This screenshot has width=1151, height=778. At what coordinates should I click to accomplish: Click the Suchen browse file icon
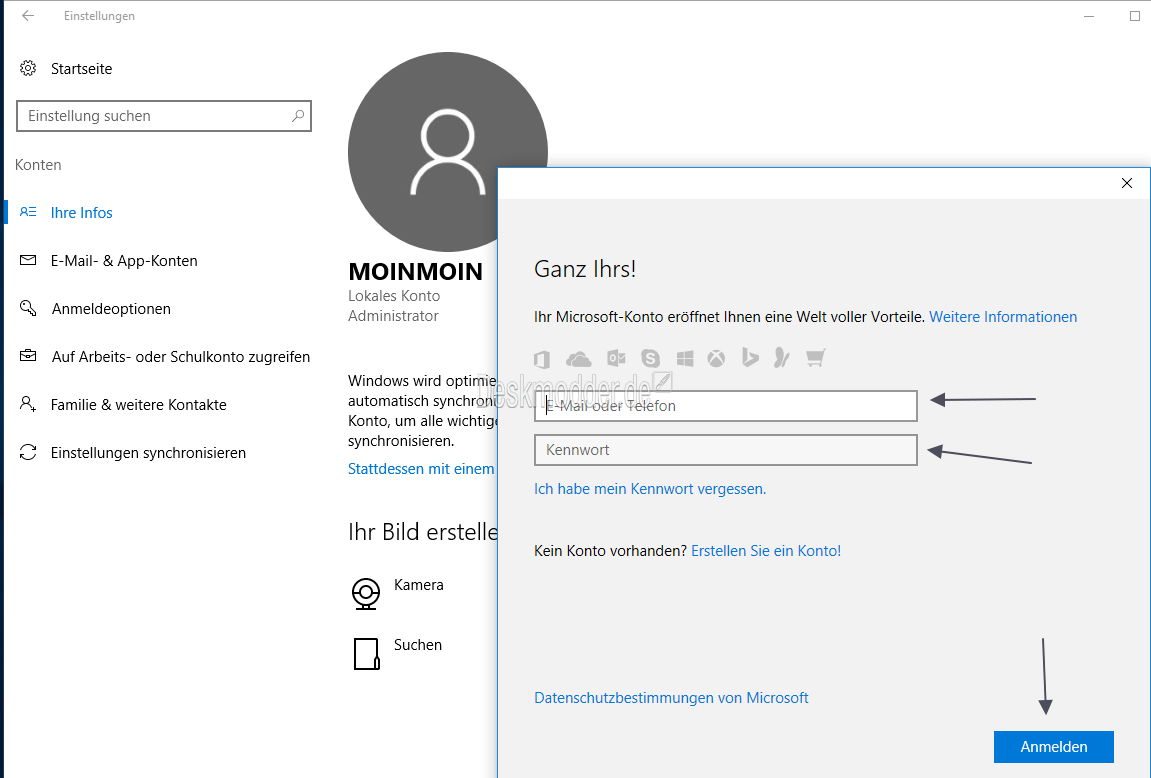[x=366, y=653]
